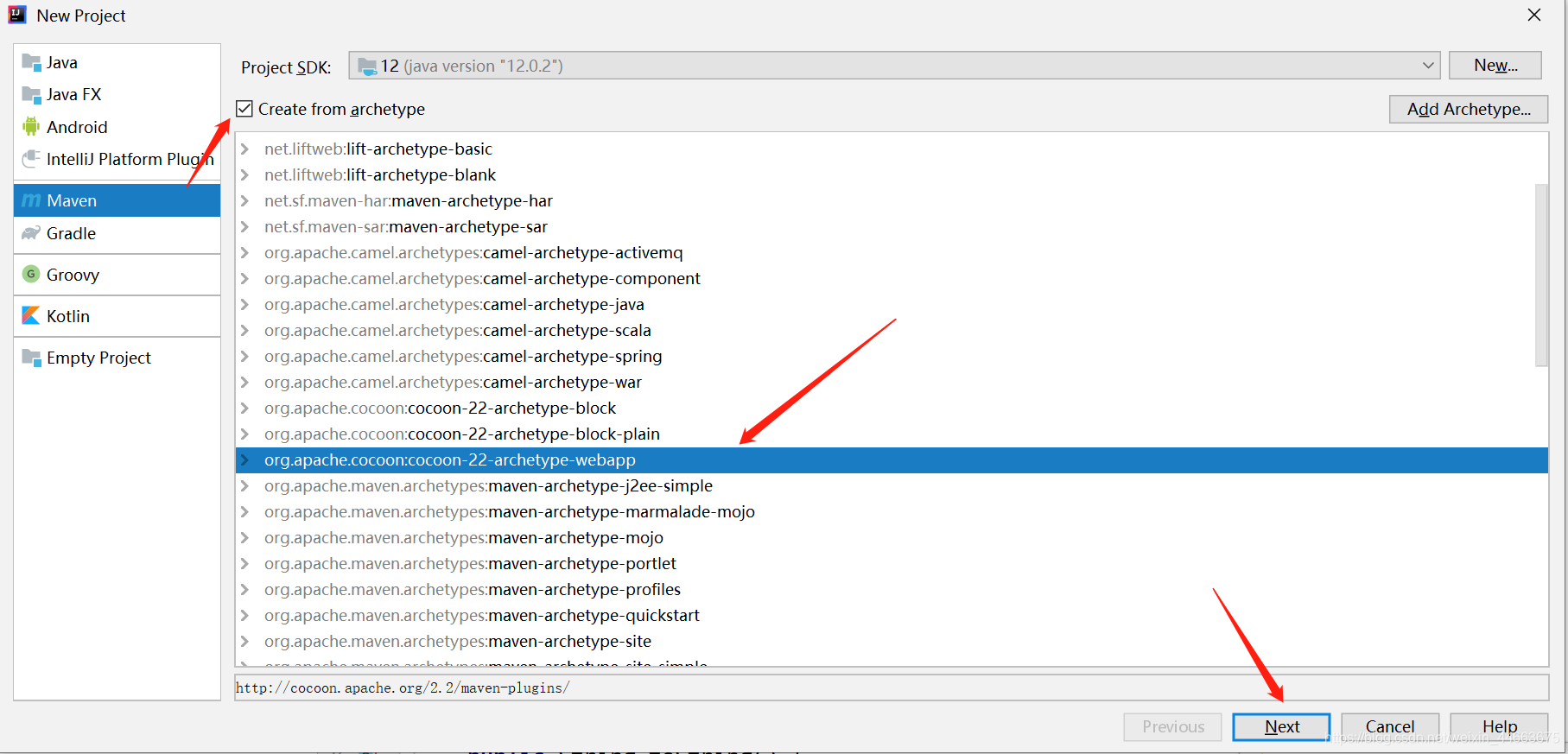Image resolution: width=1568 pixels, height=754 pixels.
Task: Select Empty Project type
Action: [x=117, y=358]
